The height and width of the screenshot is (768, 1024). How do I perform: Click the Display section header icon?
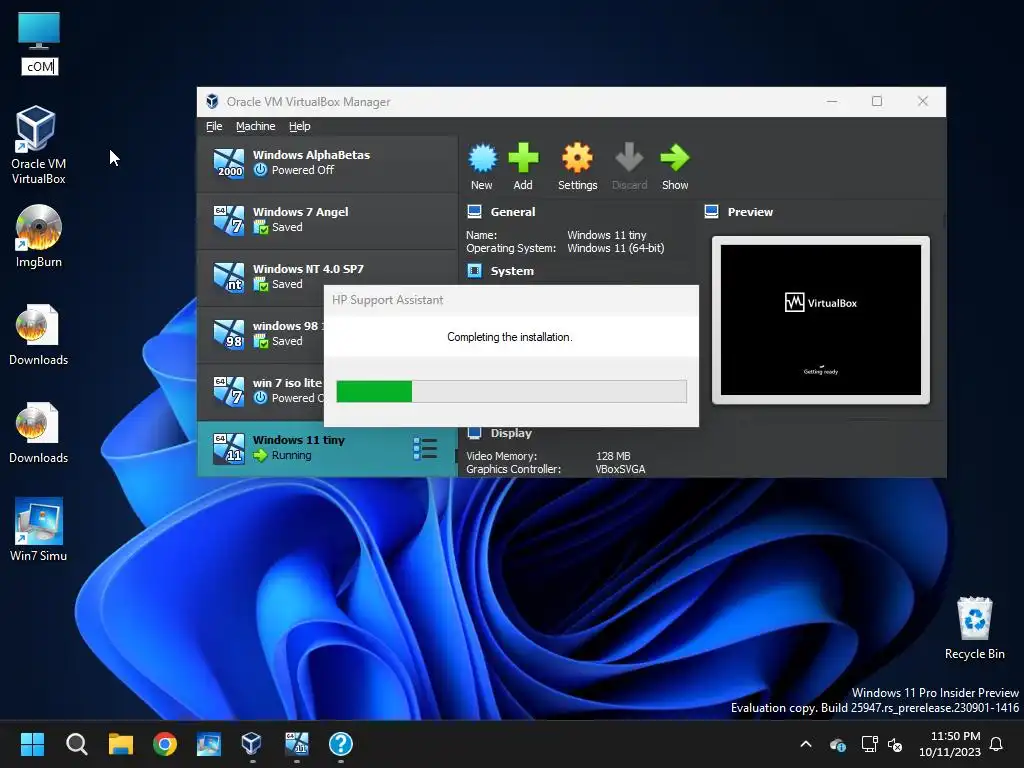point(475,433)
